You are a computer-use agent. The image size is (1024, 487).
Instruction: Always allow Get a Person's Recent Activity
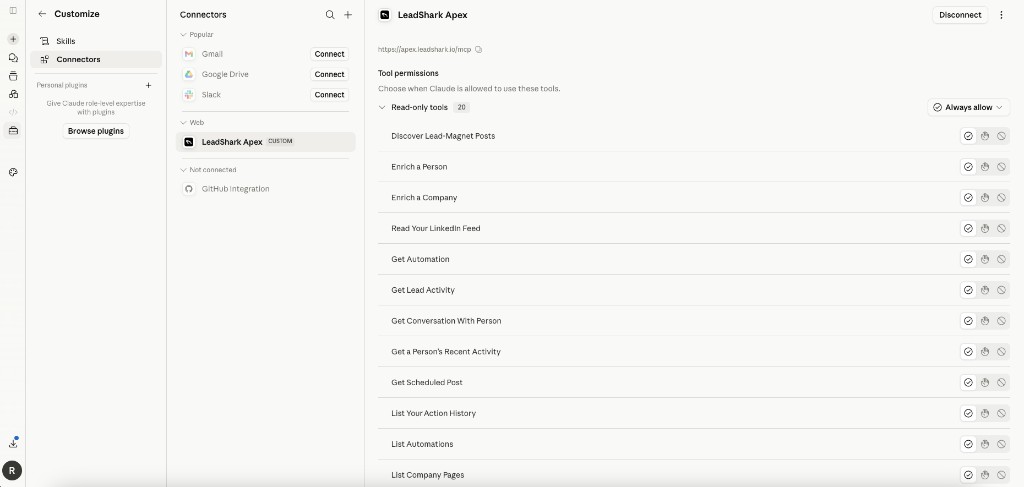(x=968, y=351)
